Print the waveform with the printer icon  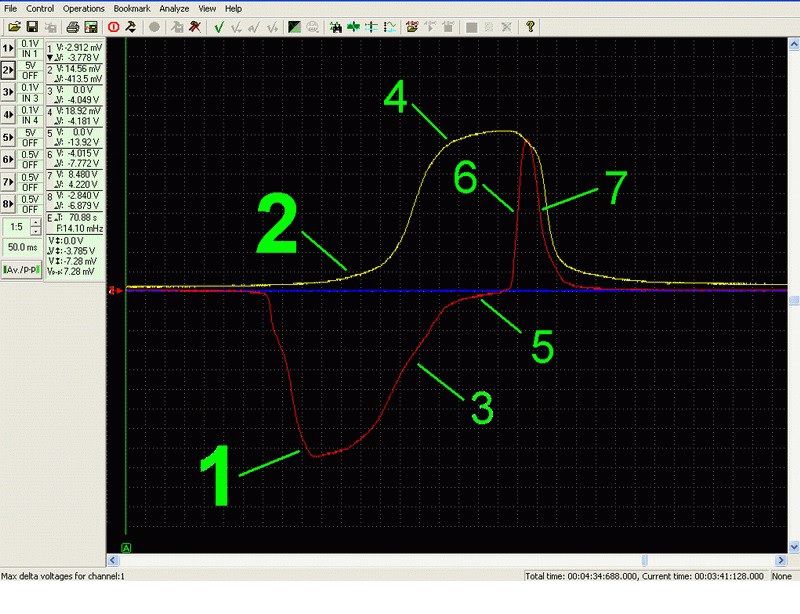click(73, 27)
